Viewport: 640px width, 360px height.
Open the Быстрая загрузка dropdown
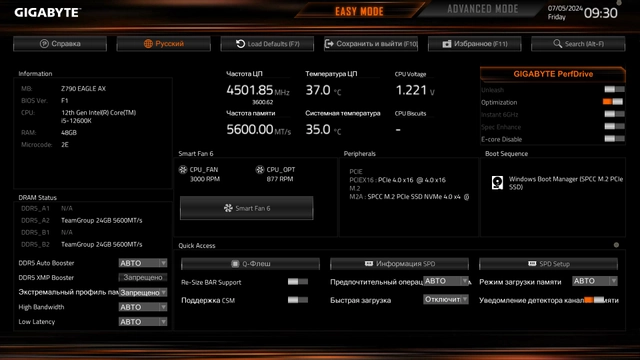pyautogui.click(x=446, y=299)
